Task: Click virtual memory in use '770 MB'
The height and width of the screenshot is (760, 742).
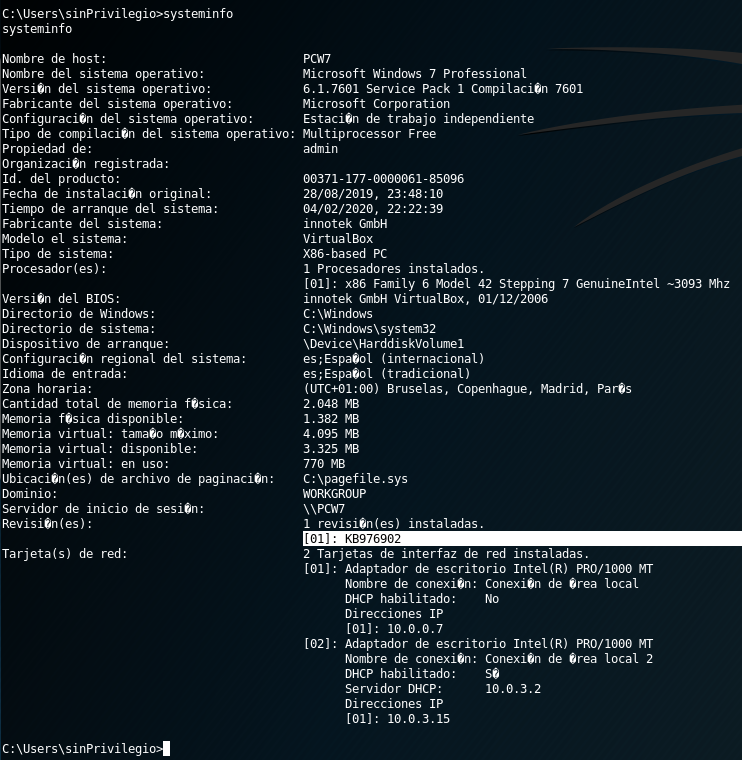Action: (324, 464)
